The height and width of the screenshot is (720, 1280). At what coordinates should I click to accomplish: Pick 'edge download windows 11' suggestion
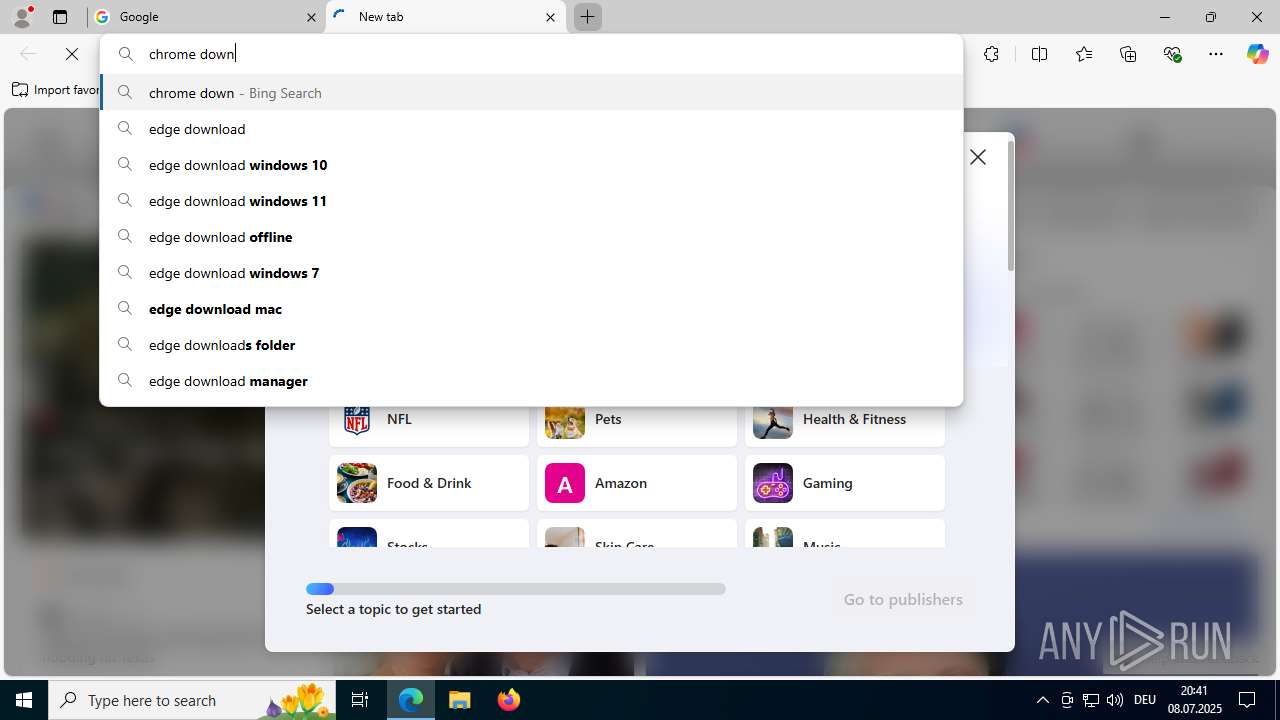pyautogui.click(x=531, y=201)
